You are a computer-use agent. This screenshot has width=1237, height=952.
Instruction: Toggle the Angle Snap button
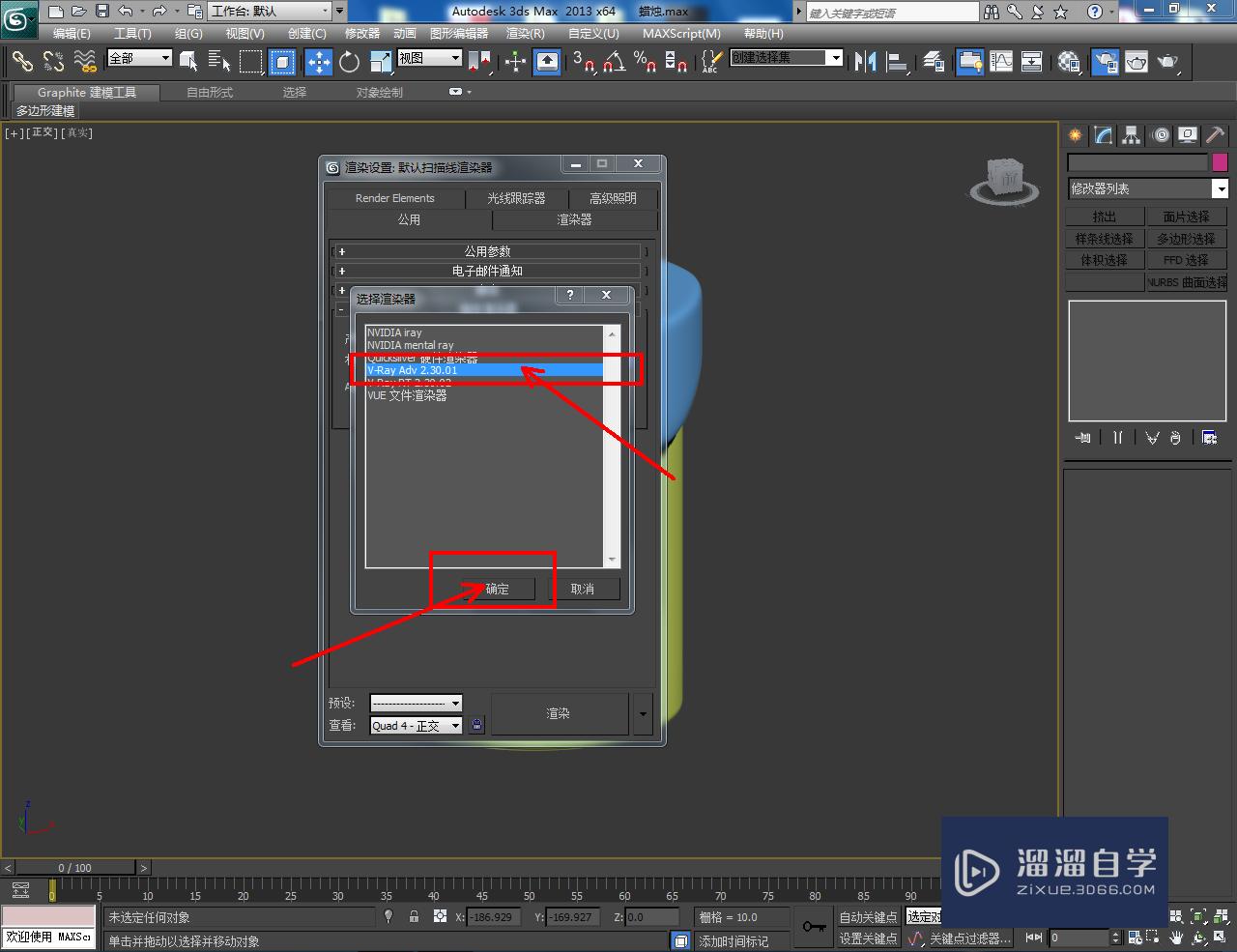click(x=615, y=62)
